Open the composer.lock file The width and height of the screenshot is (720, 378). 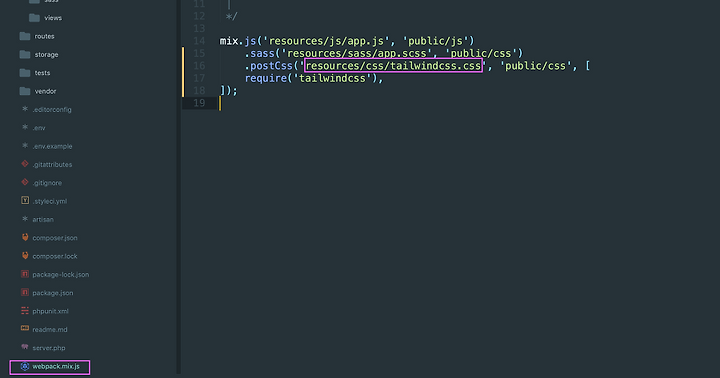[x=55, y=256]
